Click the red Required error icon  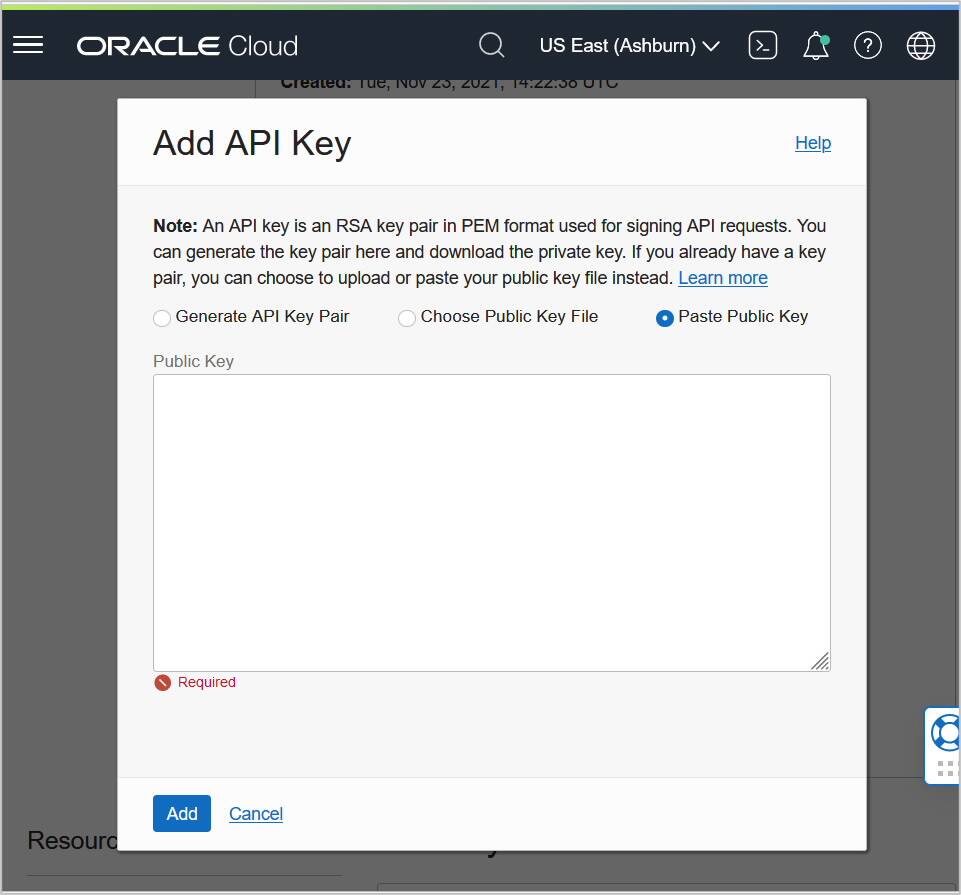coord(163,683)
